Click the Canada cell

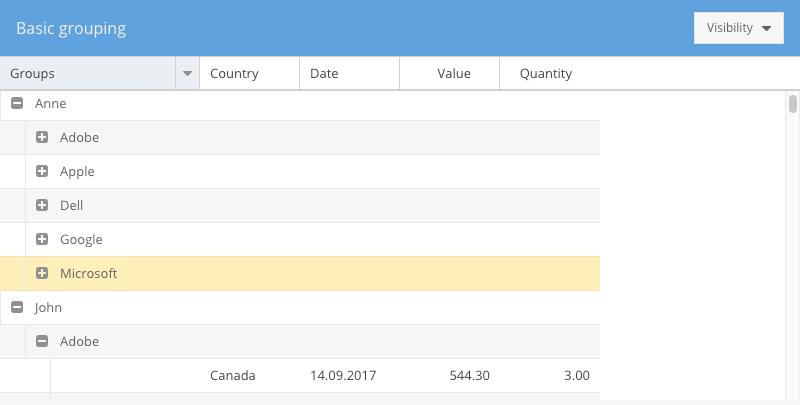[x=249, y=375]
